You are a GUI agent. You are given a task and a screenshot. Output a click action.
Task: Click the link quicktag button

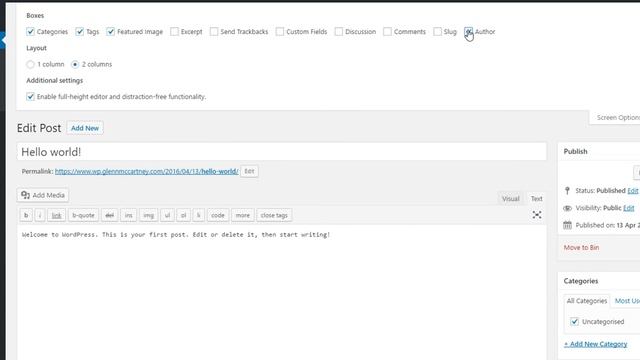point(56,215)
